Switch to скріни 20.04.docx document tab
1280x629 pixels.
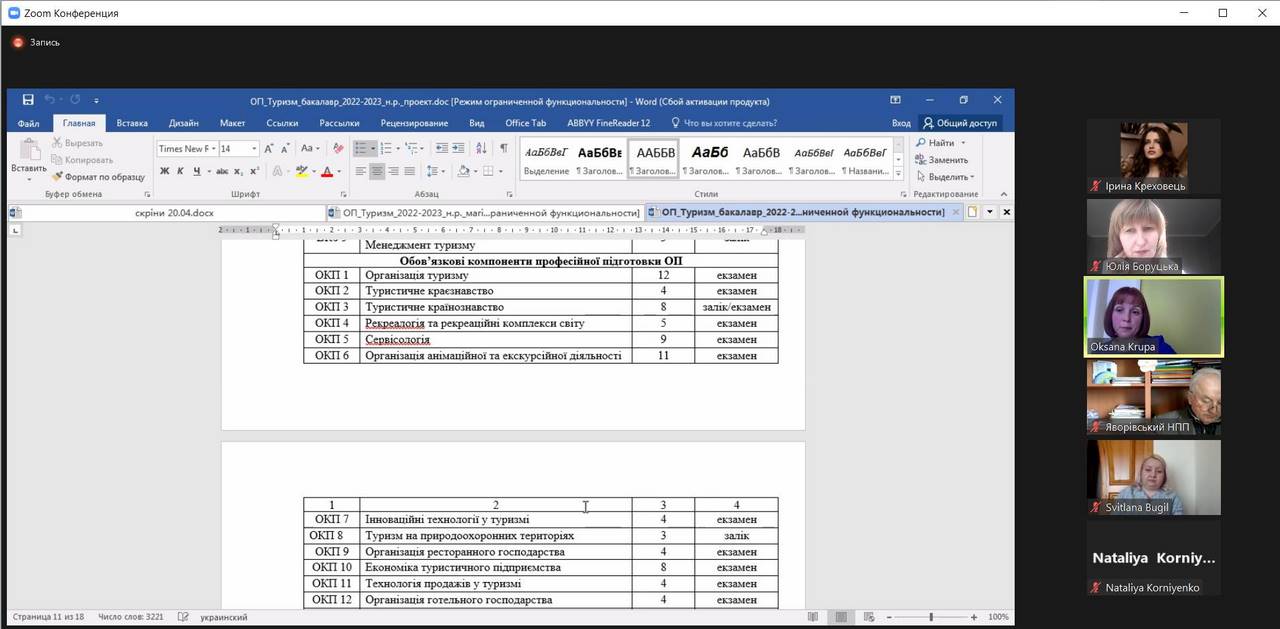pos(174,212)
